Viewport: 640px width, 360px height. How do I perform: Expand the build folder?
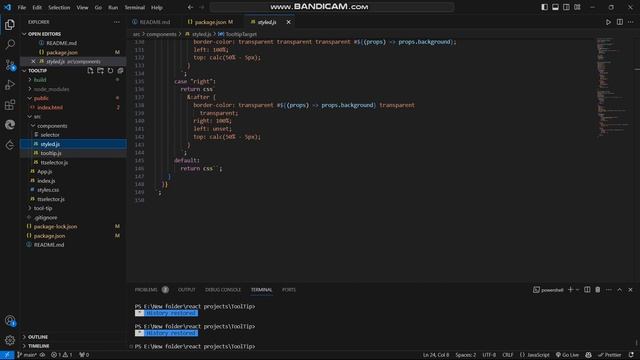point(30,80)
